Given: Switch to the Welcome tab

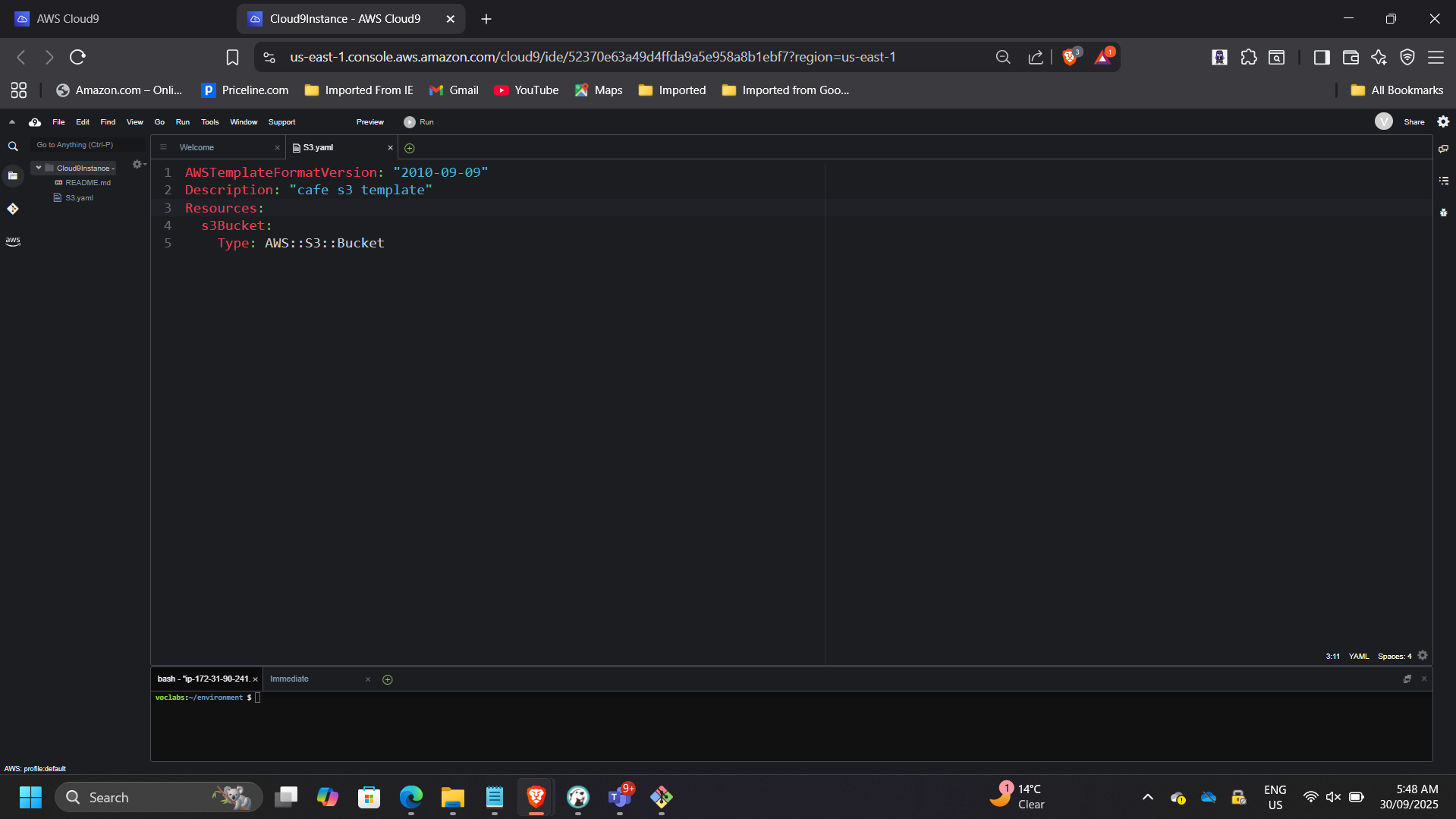Looking at the screenshot, I should coord(197,148).
